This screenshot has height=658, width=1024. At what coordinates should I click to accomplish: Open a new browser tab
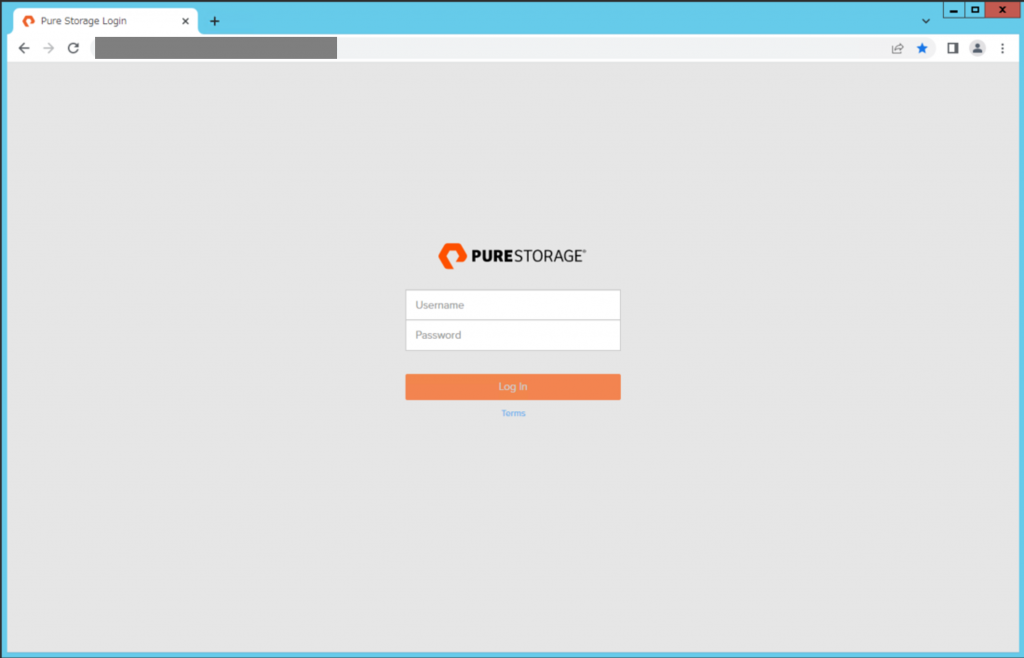pyautogui.click(x=214, y=20)
